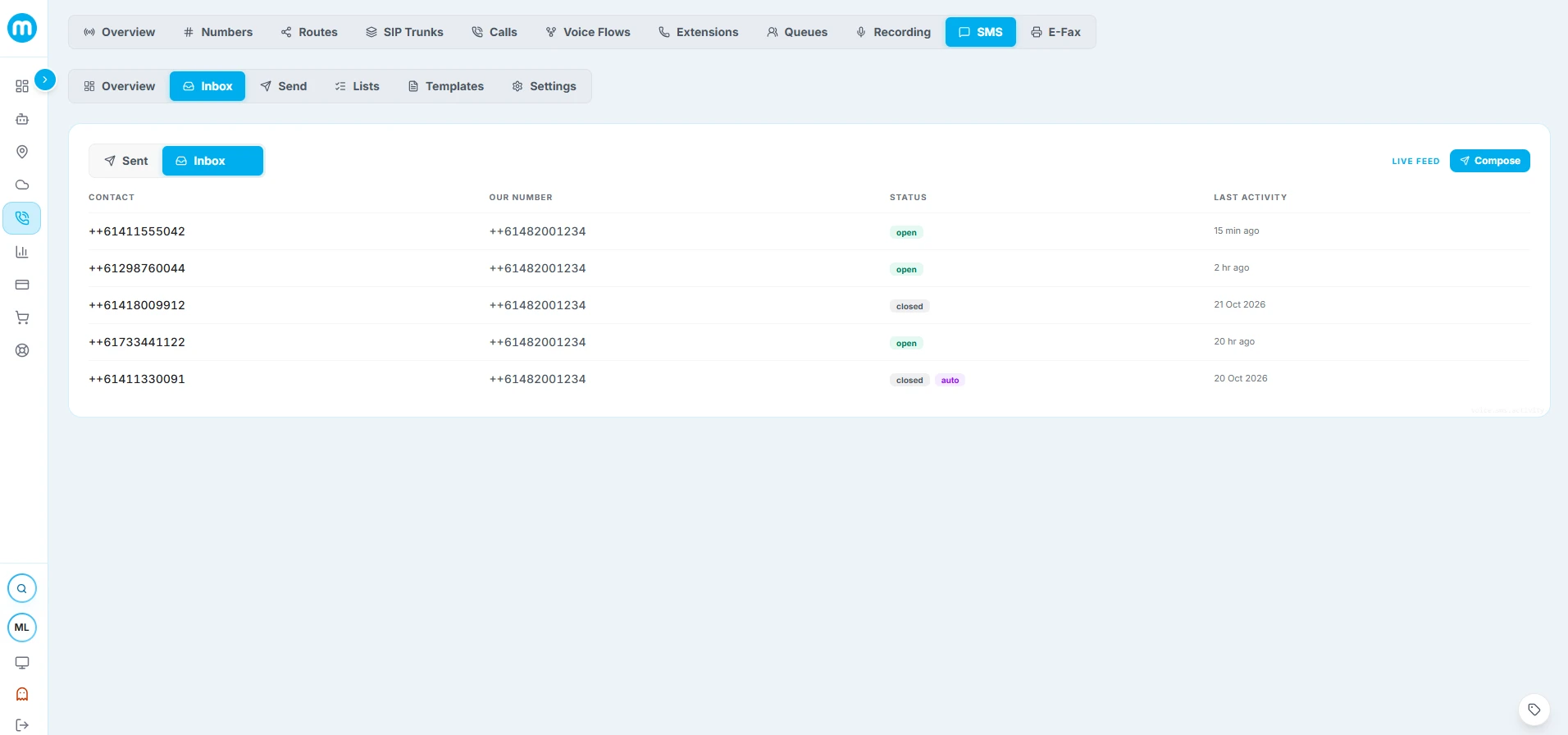
Task: Open the Routes tab
Action: [309, 32]
